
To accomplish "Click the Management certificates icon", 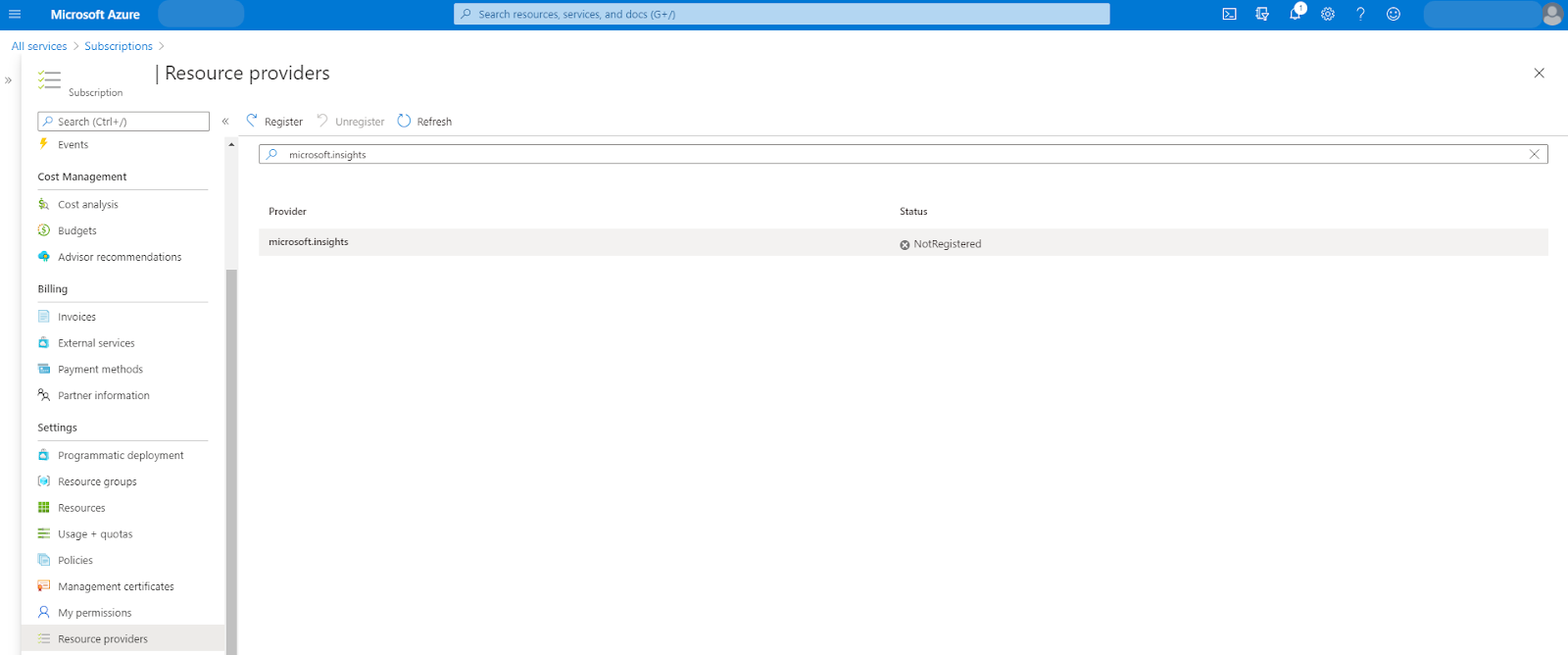I will point(43,585).
